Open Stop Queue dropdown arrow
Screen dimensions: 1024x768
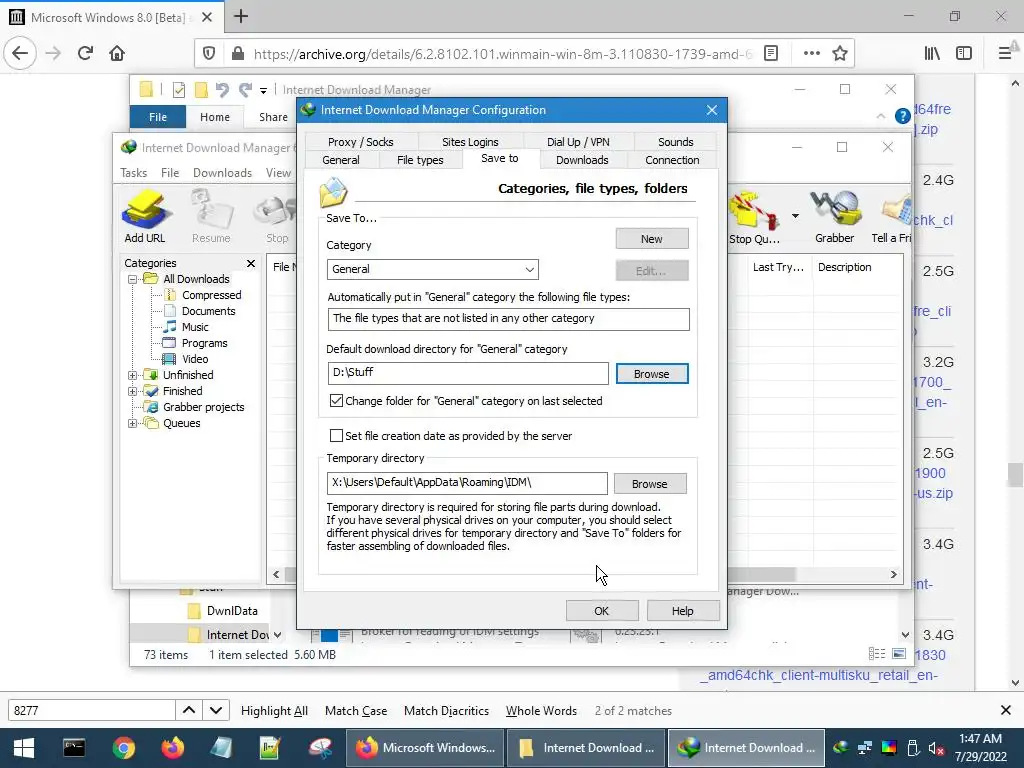[795, 216]
